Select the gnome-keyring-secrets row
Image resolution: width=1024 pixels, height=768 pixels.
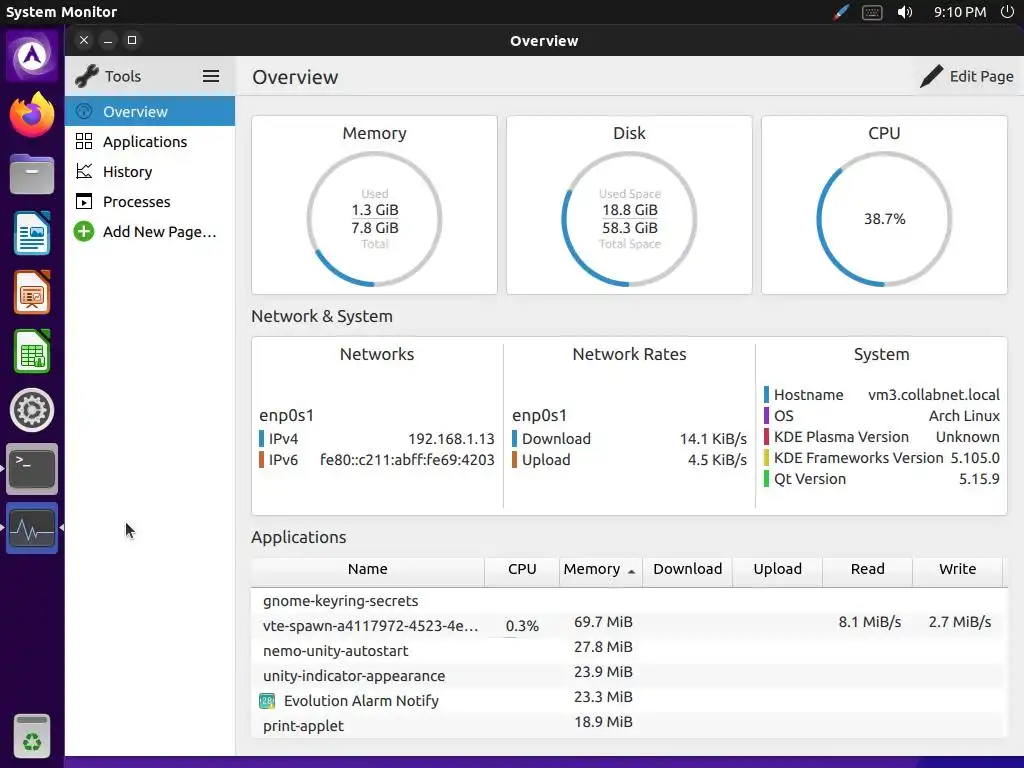pos(629,601)
